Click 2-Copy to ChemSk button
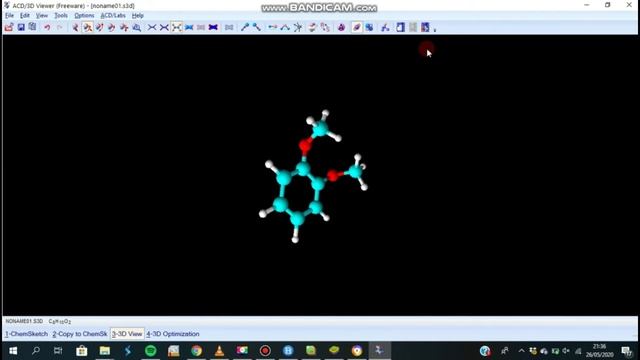The width and height of the screenshot is (640, 360). pos(80,334)
